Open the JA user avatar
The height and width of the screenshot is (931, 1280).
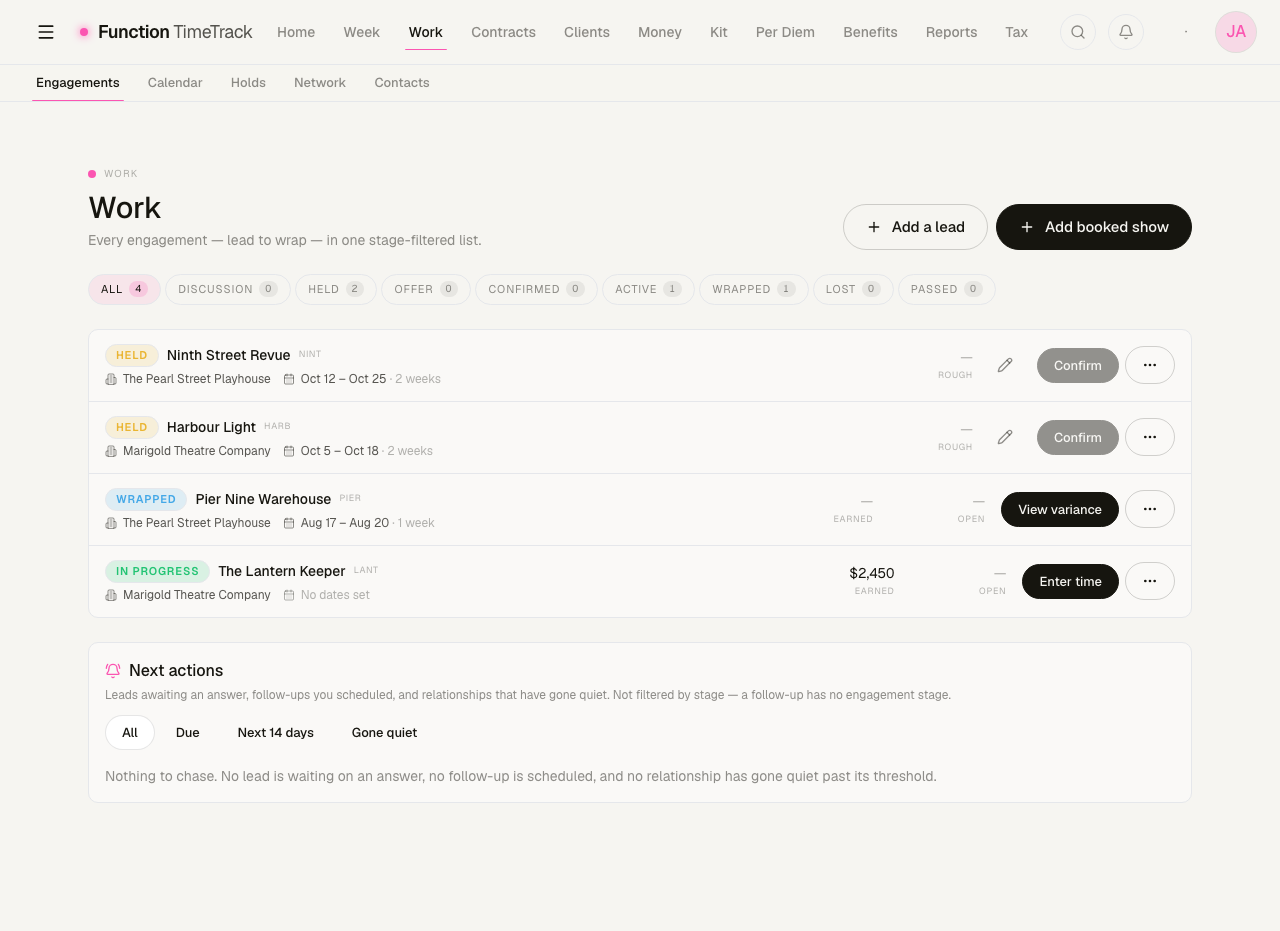coord(1236,32)
